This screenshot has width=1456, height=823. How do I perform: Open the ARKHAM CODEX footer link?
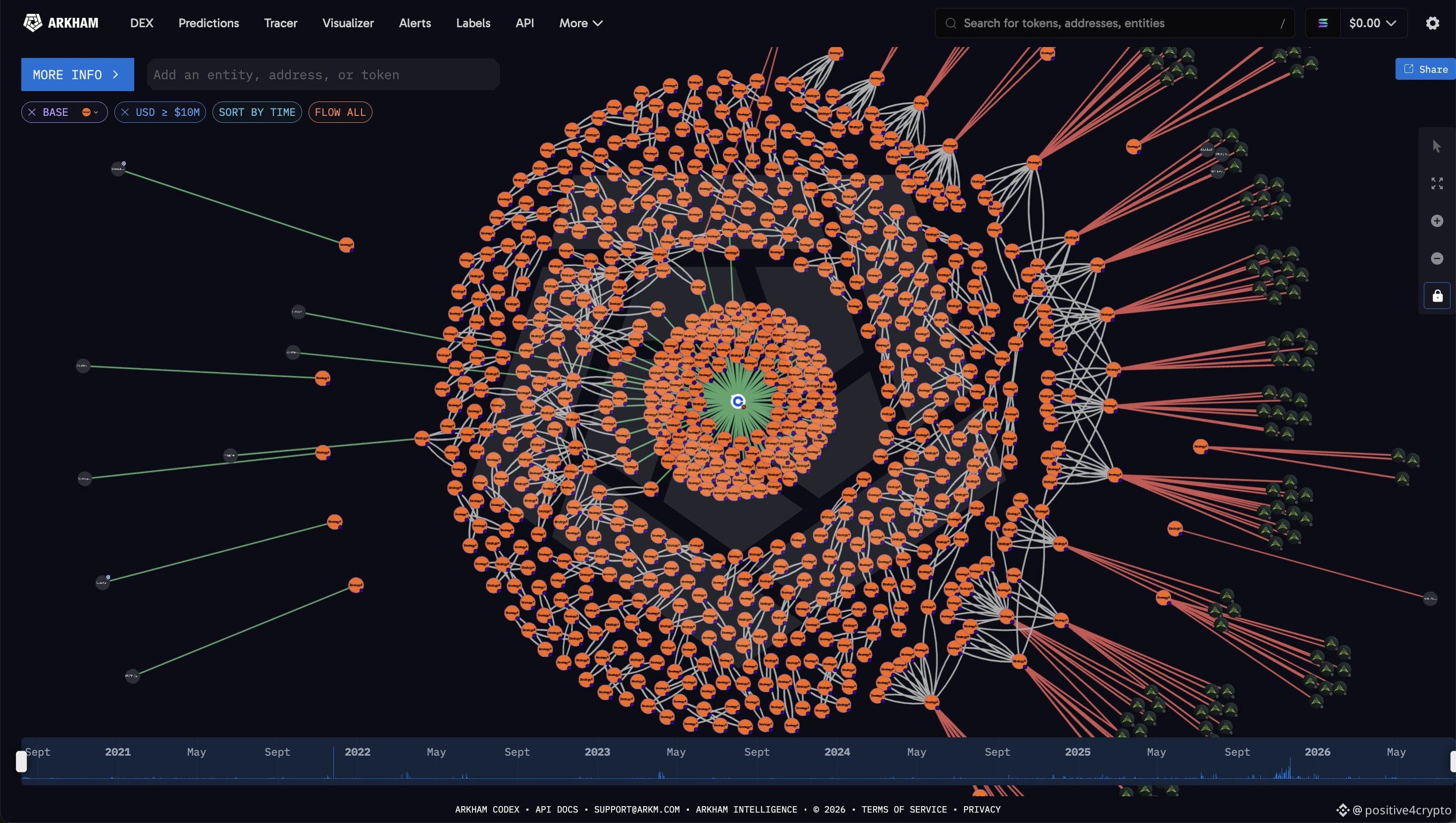point(487,810)
